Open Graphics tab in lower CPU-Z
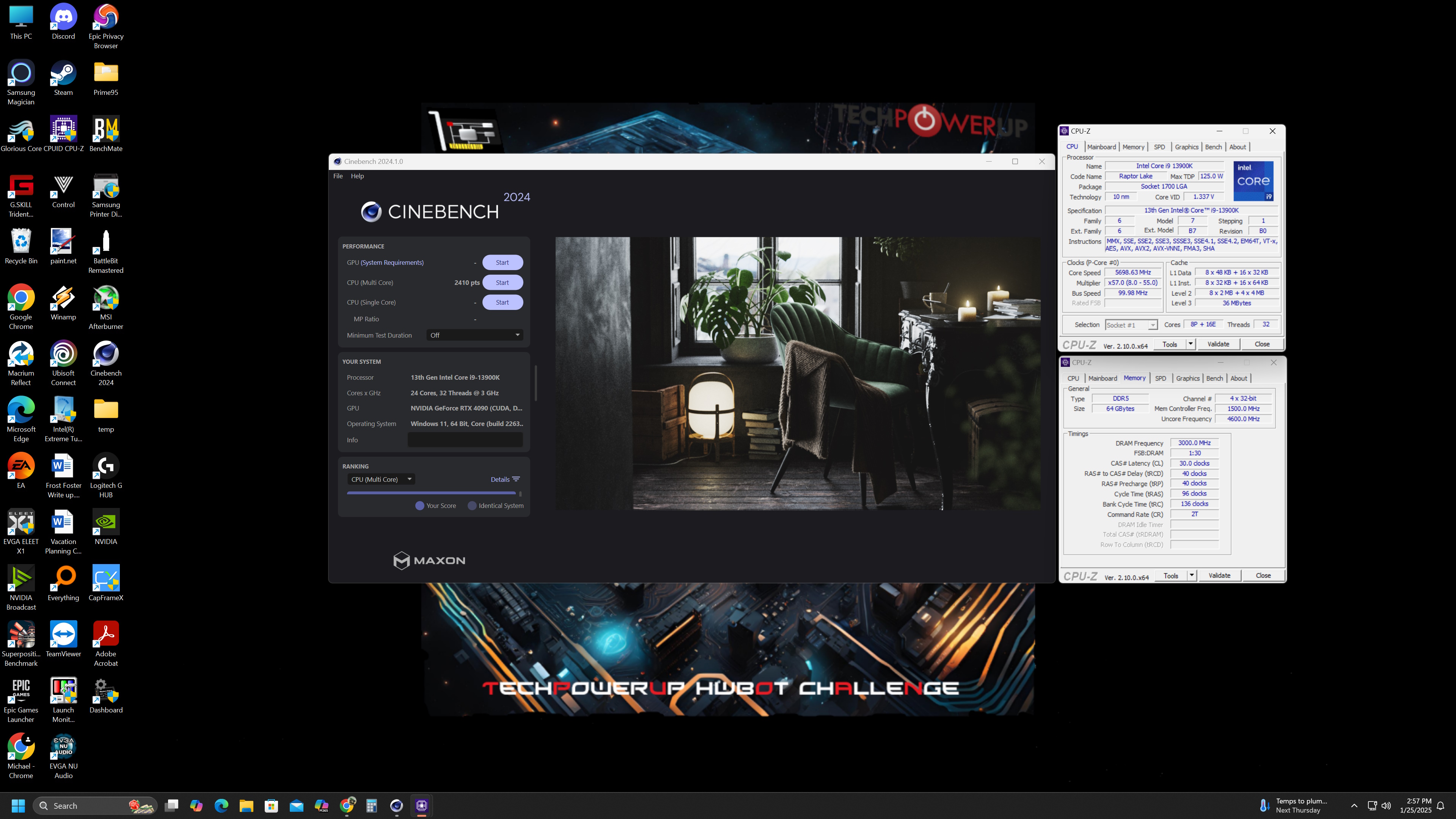 point(1187,379)
